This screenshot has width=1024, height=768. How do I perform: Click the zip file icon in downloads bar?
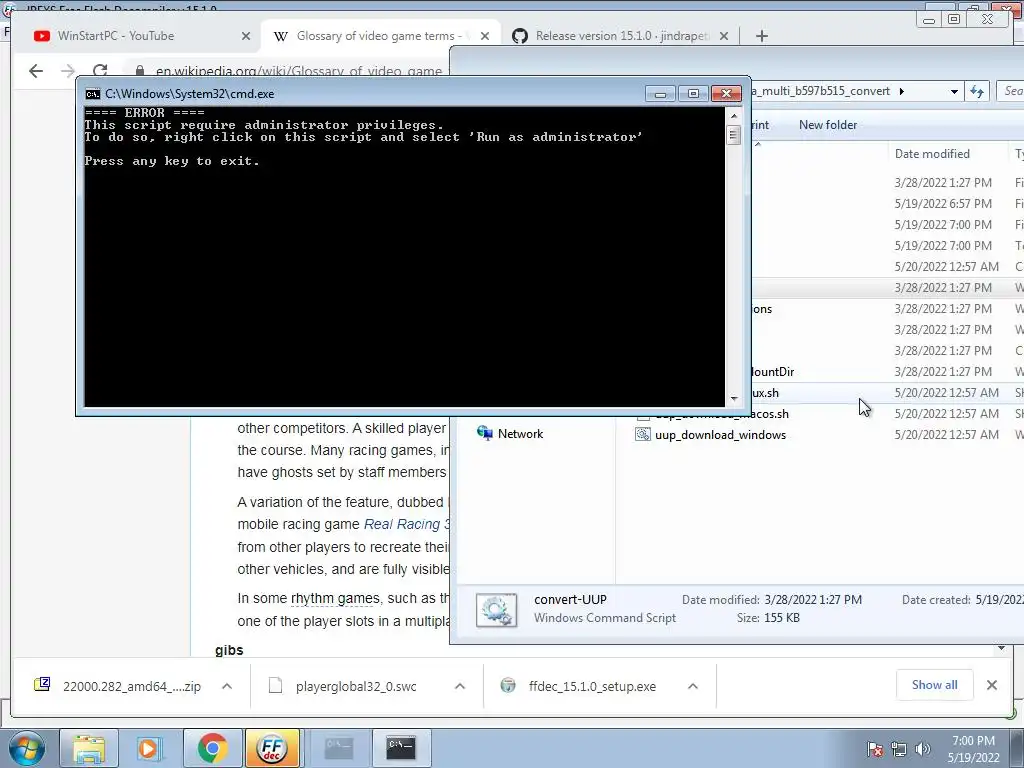point(42,685)
